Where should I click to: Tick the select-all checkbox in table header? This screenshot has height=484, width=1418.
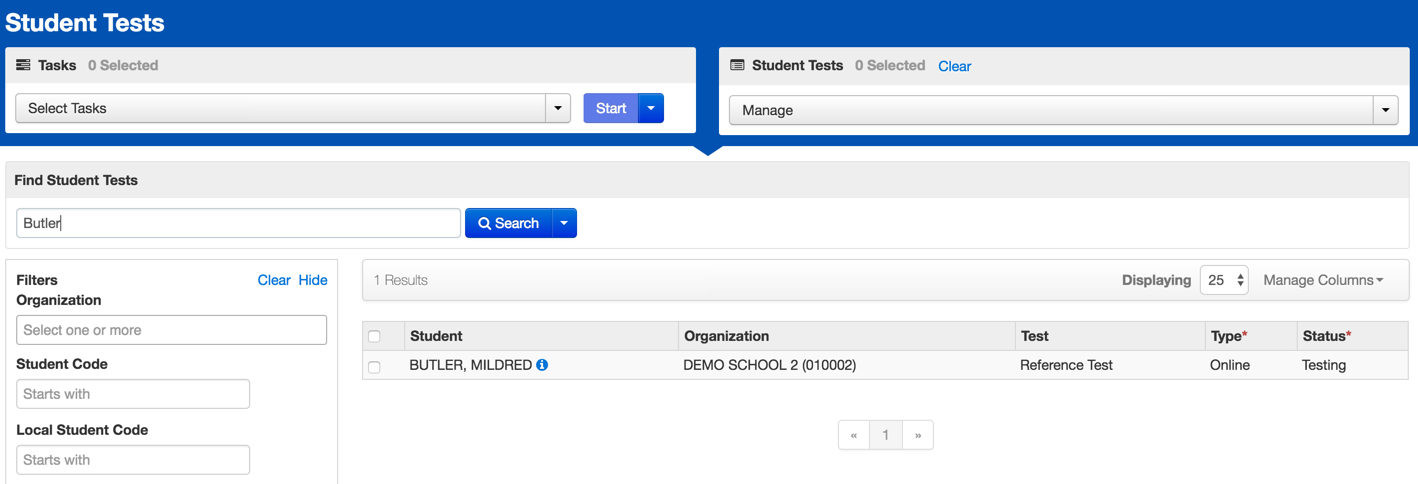point(374,337)
